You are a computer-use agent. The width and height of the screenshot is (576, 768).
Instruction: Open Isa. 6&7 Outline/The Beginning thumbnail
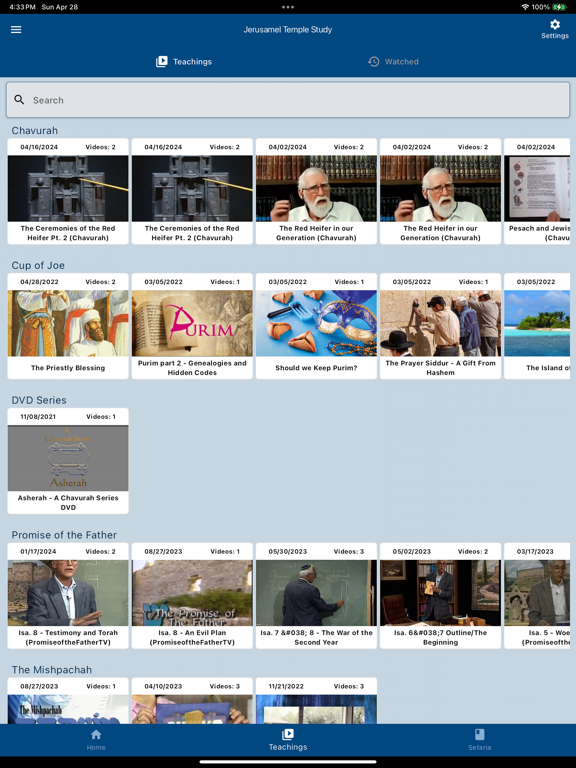(x=440, y=593)
